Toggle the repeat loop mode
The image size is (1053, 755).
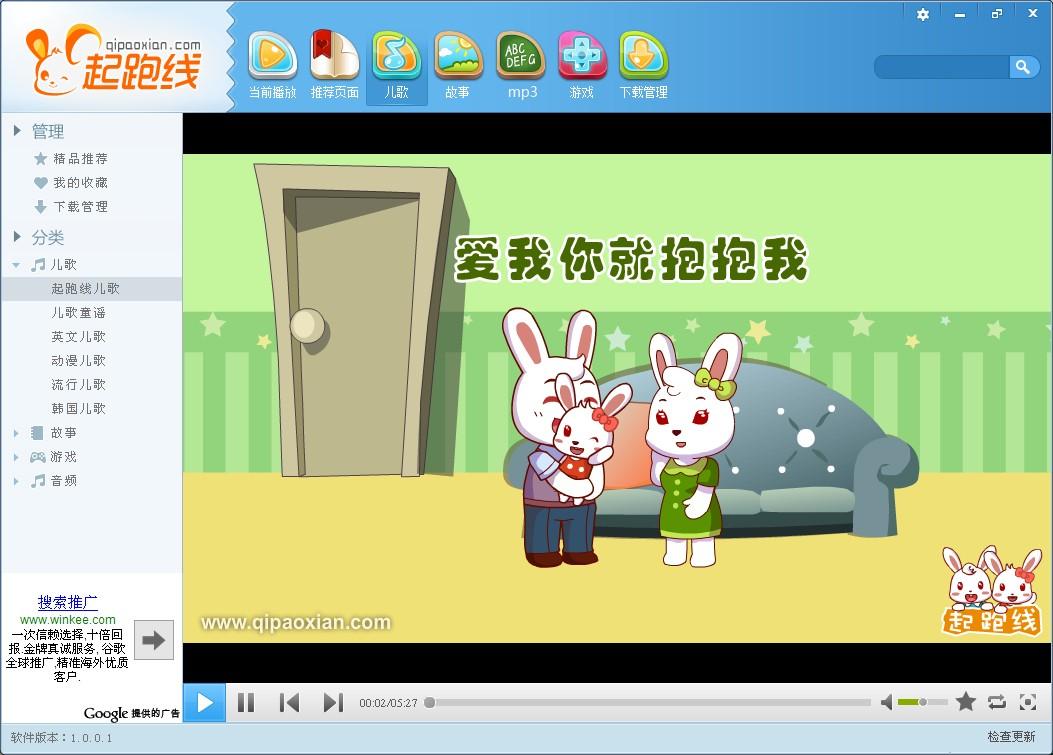pos(997,703)
